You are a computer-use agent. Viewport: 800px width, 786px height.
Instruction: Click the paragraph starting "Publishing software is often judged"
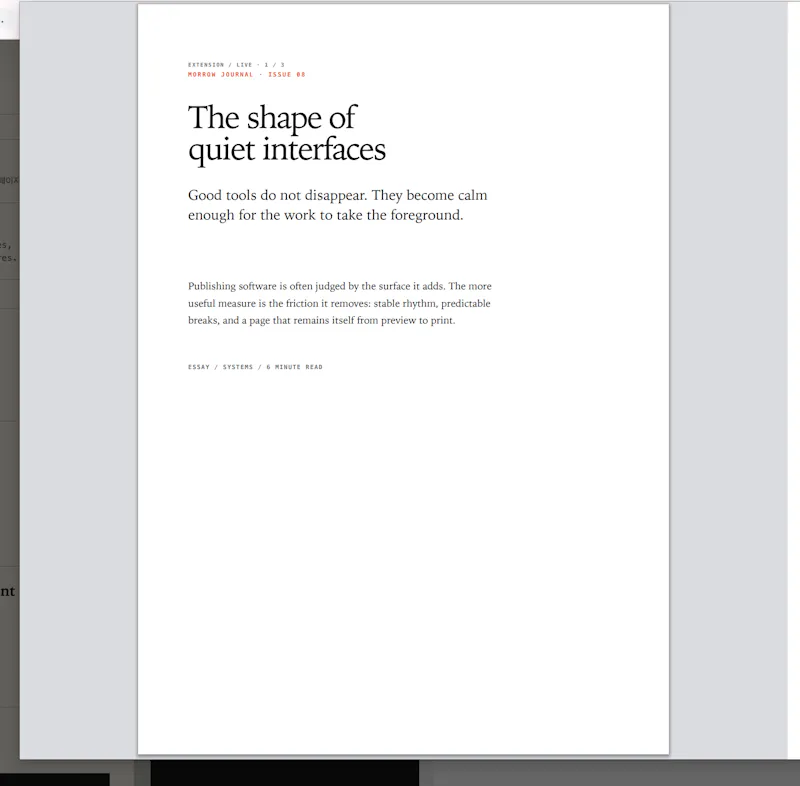(x=339, y=303)
